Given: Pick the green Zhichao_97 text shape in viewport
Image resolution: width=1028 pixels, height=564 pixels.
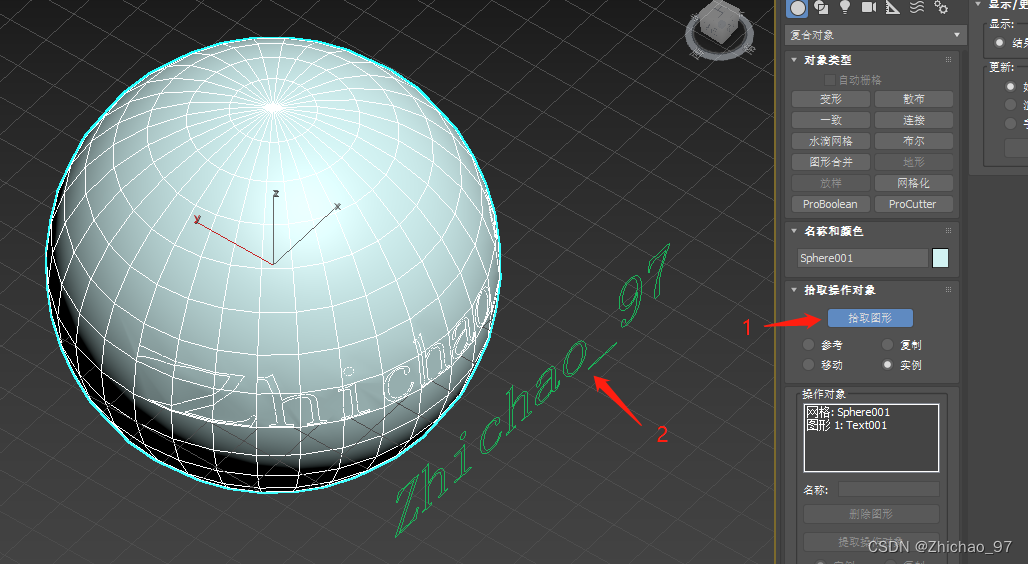Looking at the screenshot, I should [x=531, y=392].
